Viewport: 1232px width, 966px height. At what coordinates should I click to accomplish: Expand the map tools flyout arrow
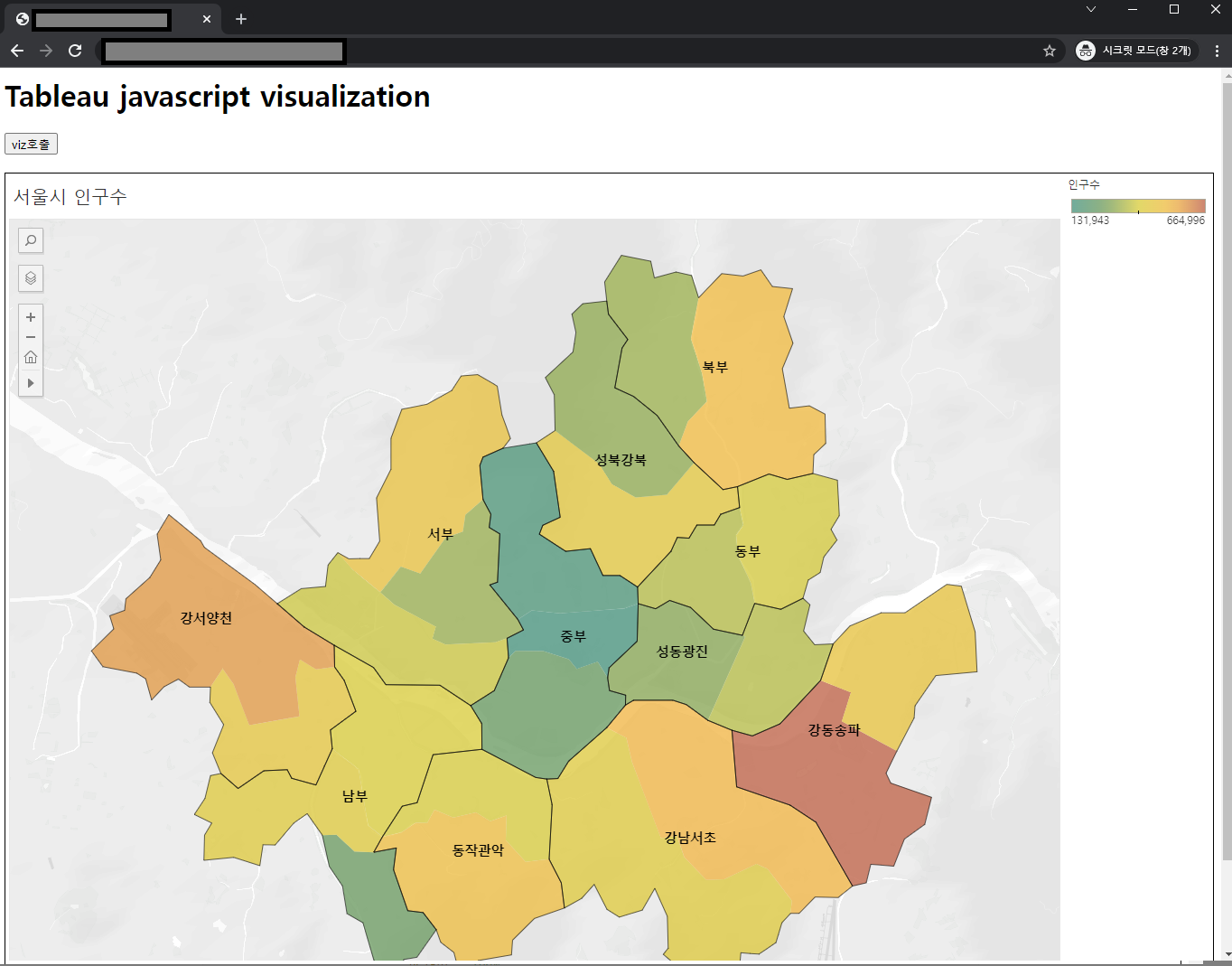click(x=31, y=383)
